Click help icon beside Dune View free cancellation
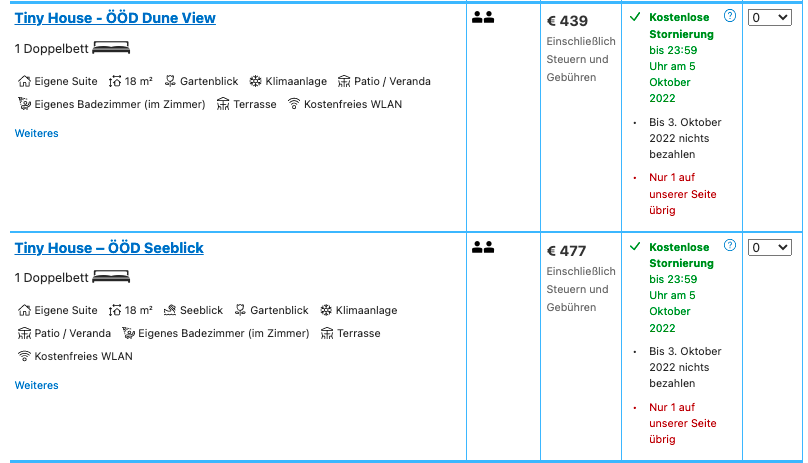The height and width of the screenshot is (463, 808). (730, 16)
